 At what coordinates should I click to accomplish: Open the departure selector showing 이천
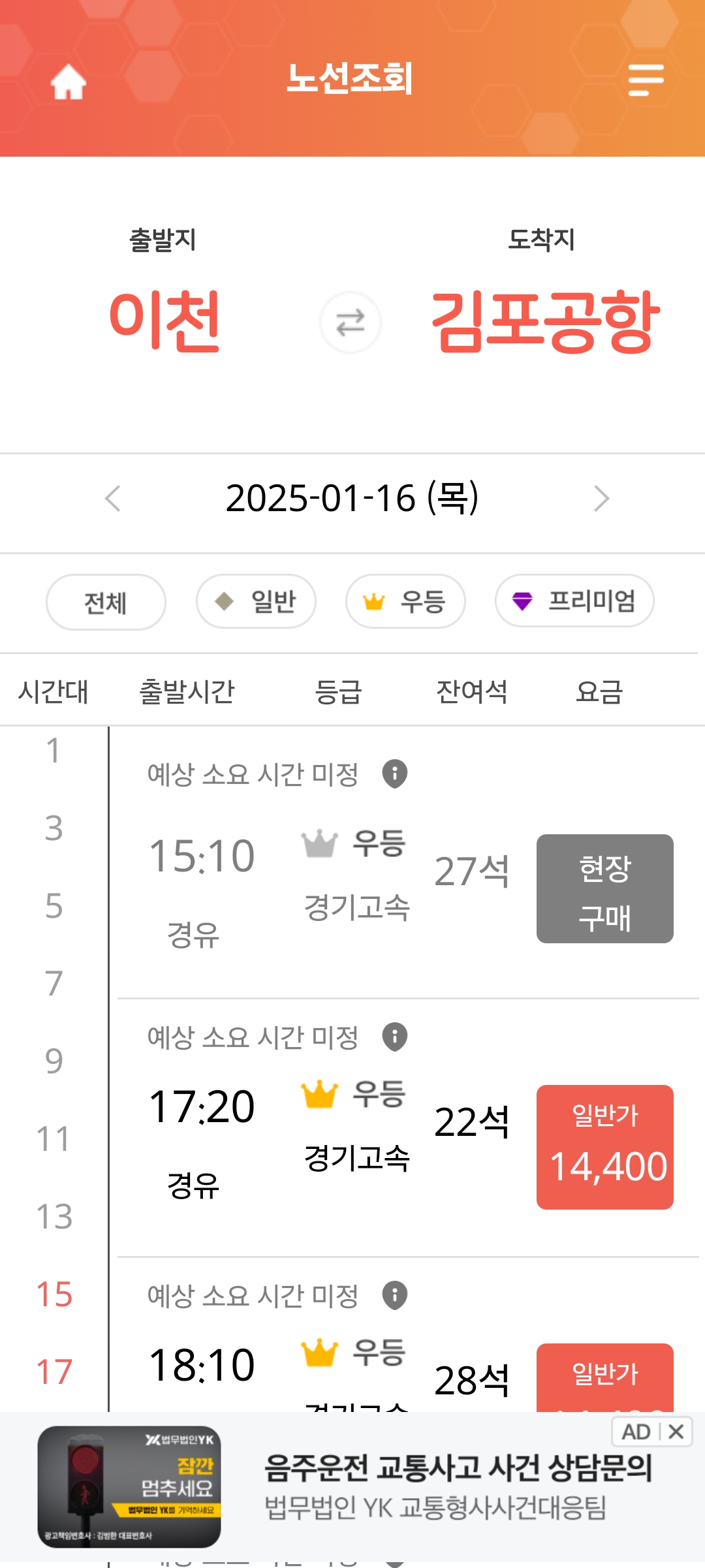tap(164, 320)
